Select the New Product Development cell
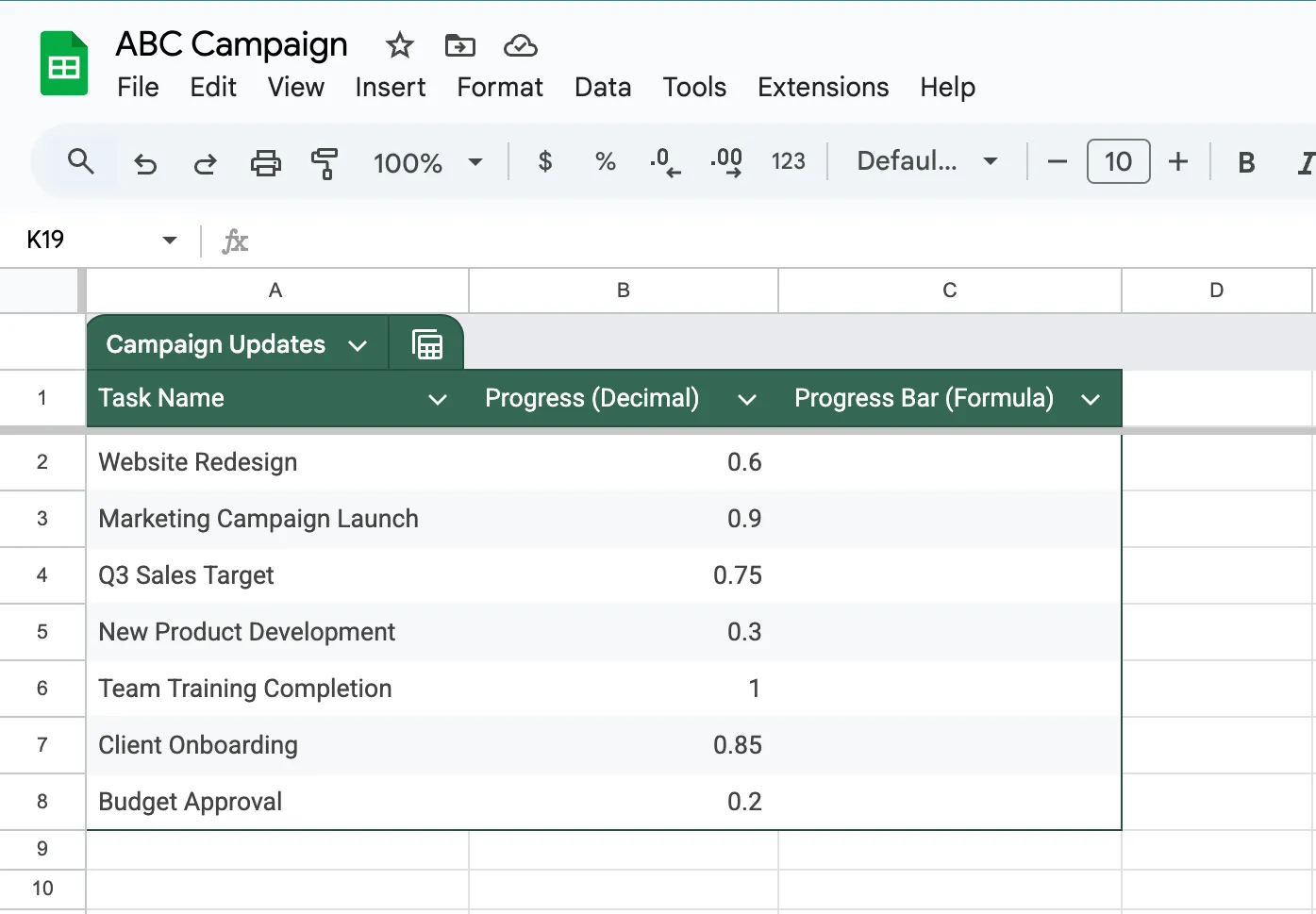Screen dimensions: 1316x914 277,632
